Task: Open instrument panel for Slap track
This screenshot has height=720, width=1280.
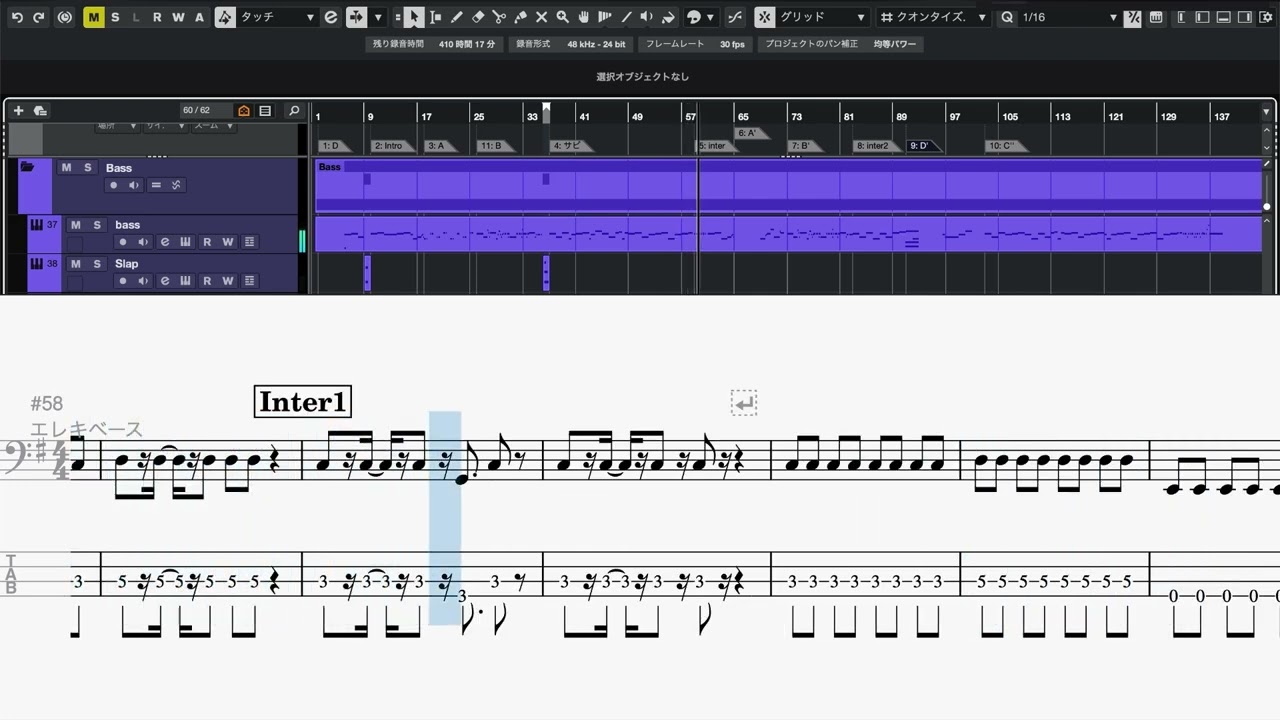Action: pyautogui.click(x=185, y=281)
